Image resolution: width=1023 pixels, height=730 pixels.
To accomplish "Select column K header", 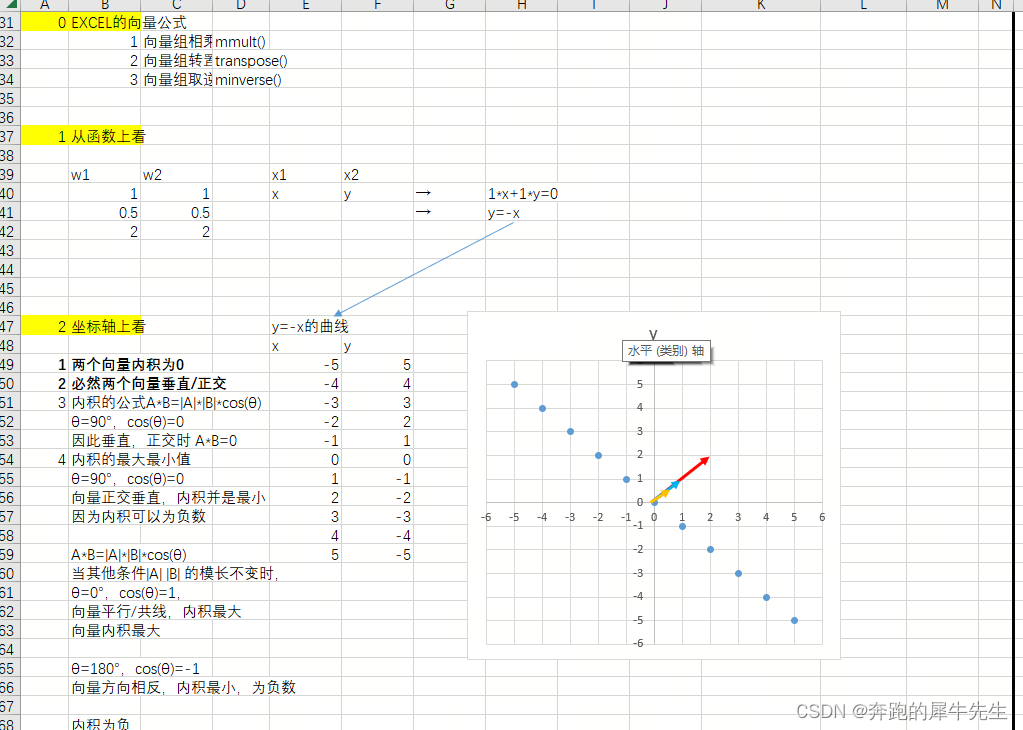I will pyautogui.click(x=761, y=5).
